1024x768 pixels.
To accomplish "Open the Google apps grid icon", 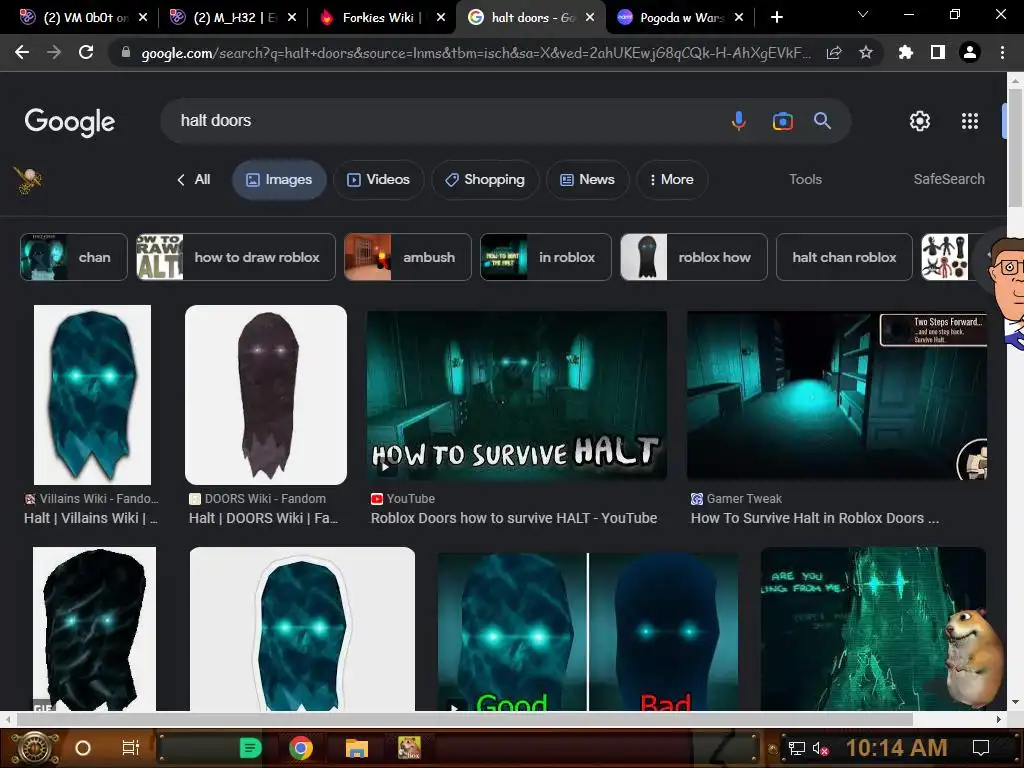I will click(970, 121).
